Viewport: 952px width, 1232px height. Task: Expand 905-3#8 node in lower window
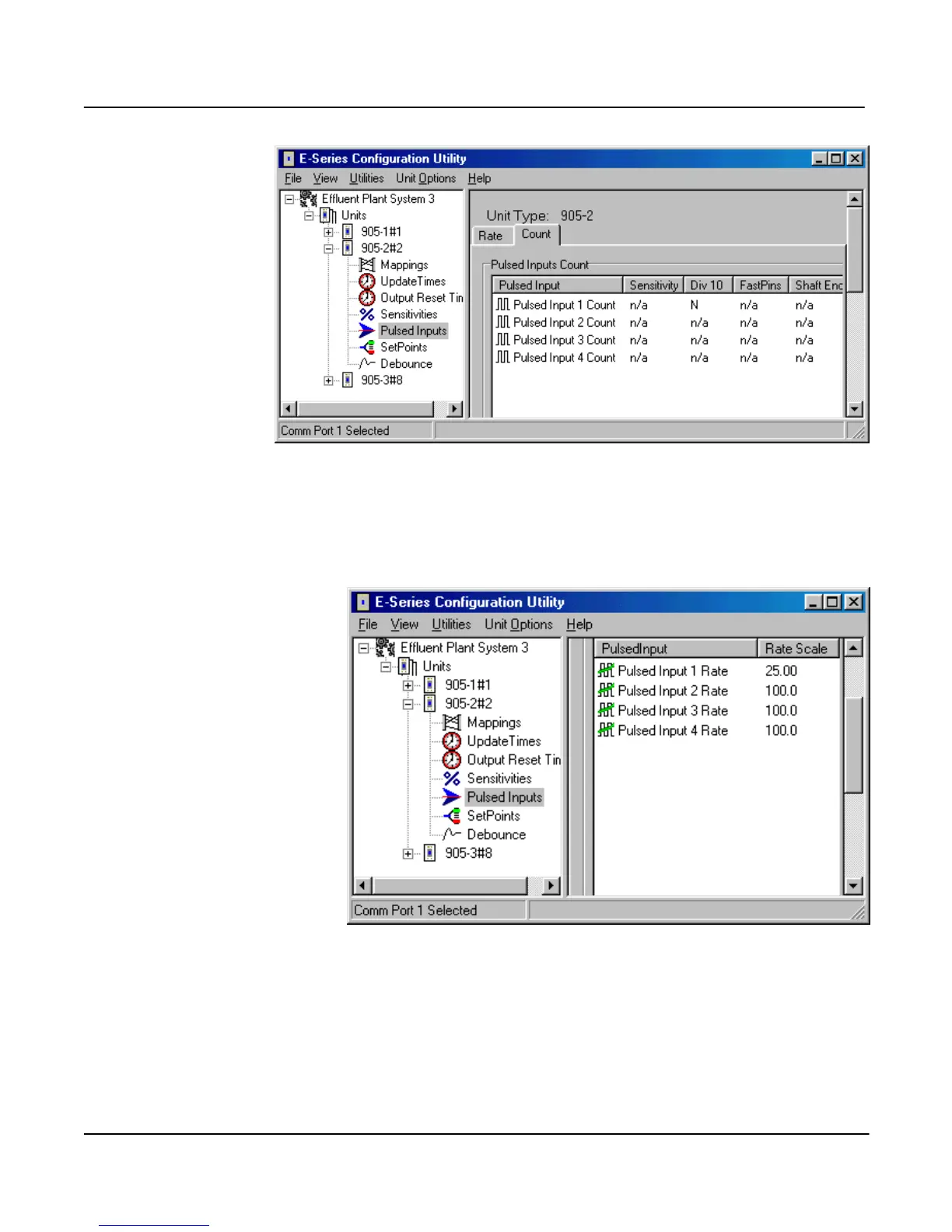click(x=408, y=853)
